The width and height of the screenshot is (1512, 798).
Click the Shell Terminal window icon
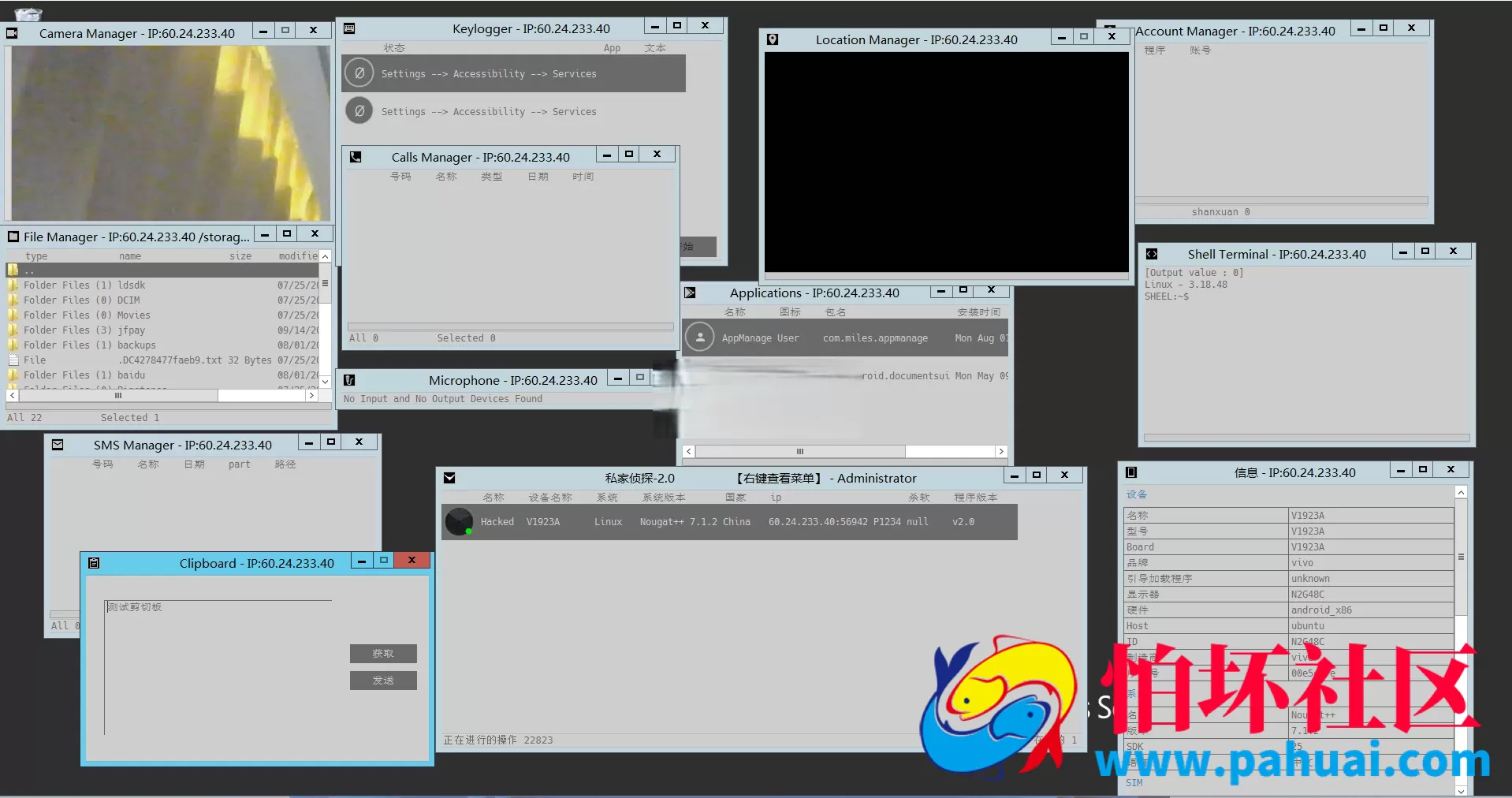[1152, 254]
